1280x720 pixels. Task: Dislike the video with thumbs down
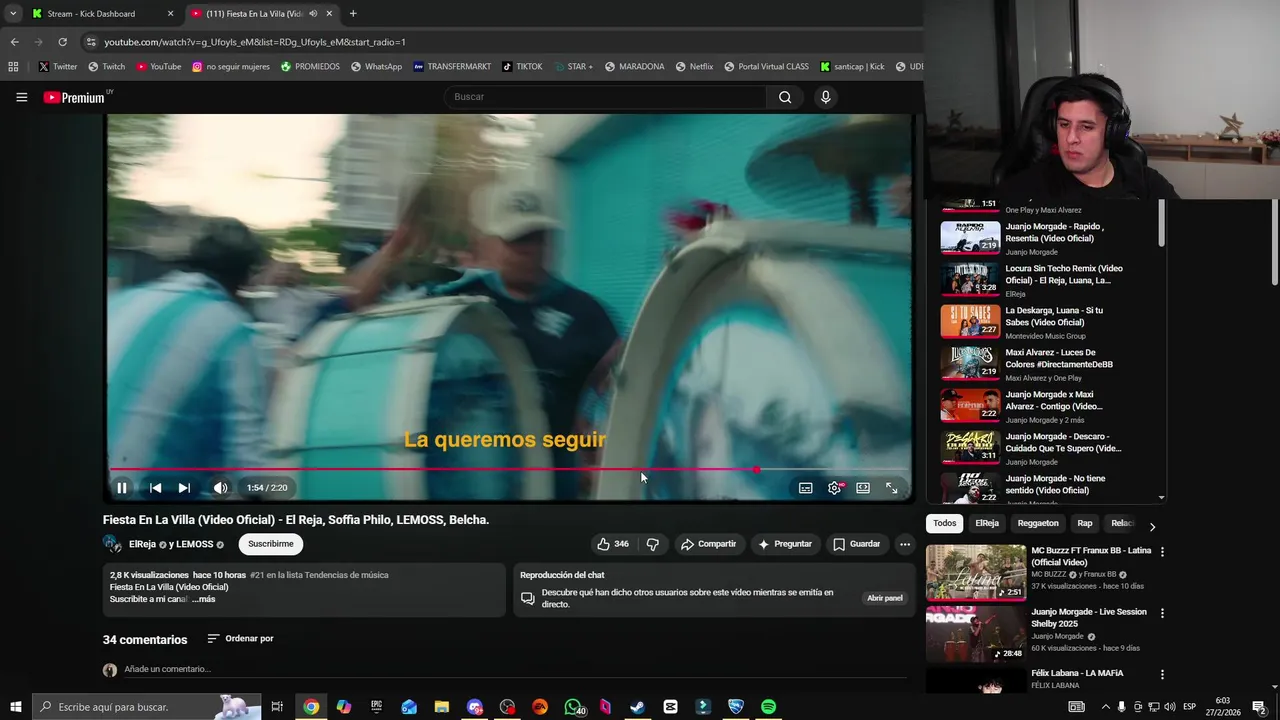[x=653, y=544]
